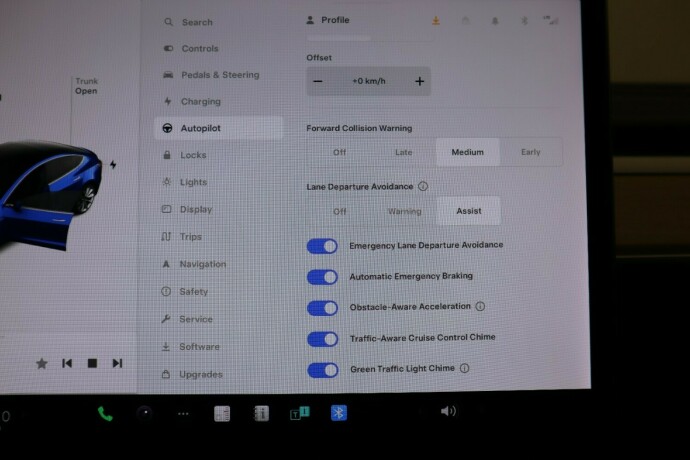Tap the Bluetooth icon in the bottom bar
Viewport: 690px width, 460px height.
pos(339,412)
